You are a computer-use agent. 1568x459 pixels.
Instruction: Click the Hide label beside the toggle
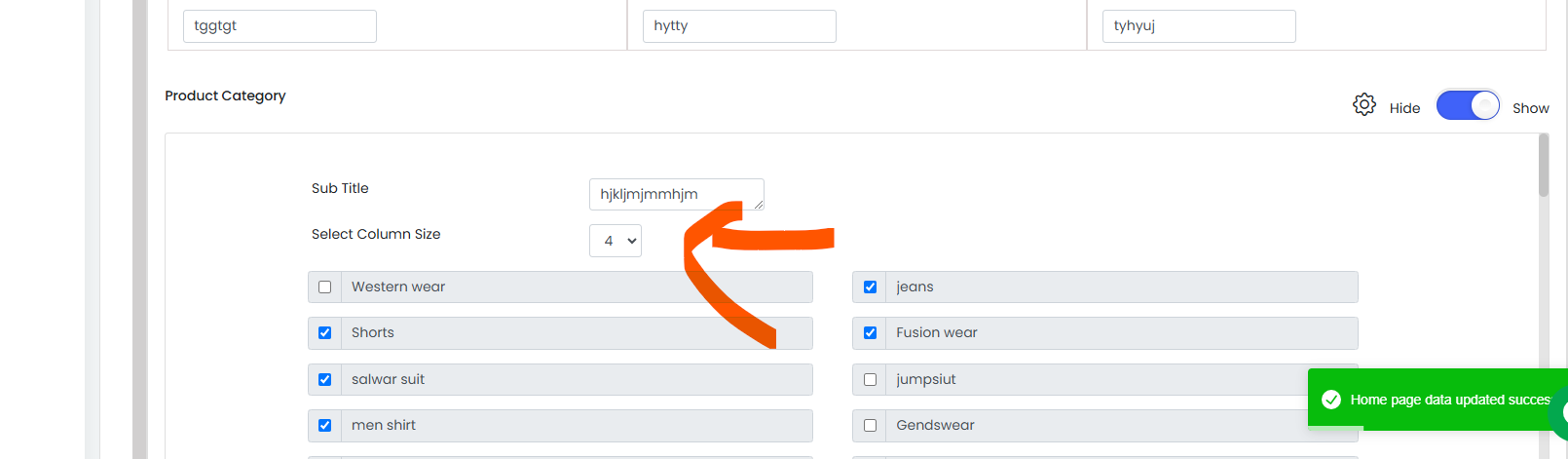(1404, 108)
